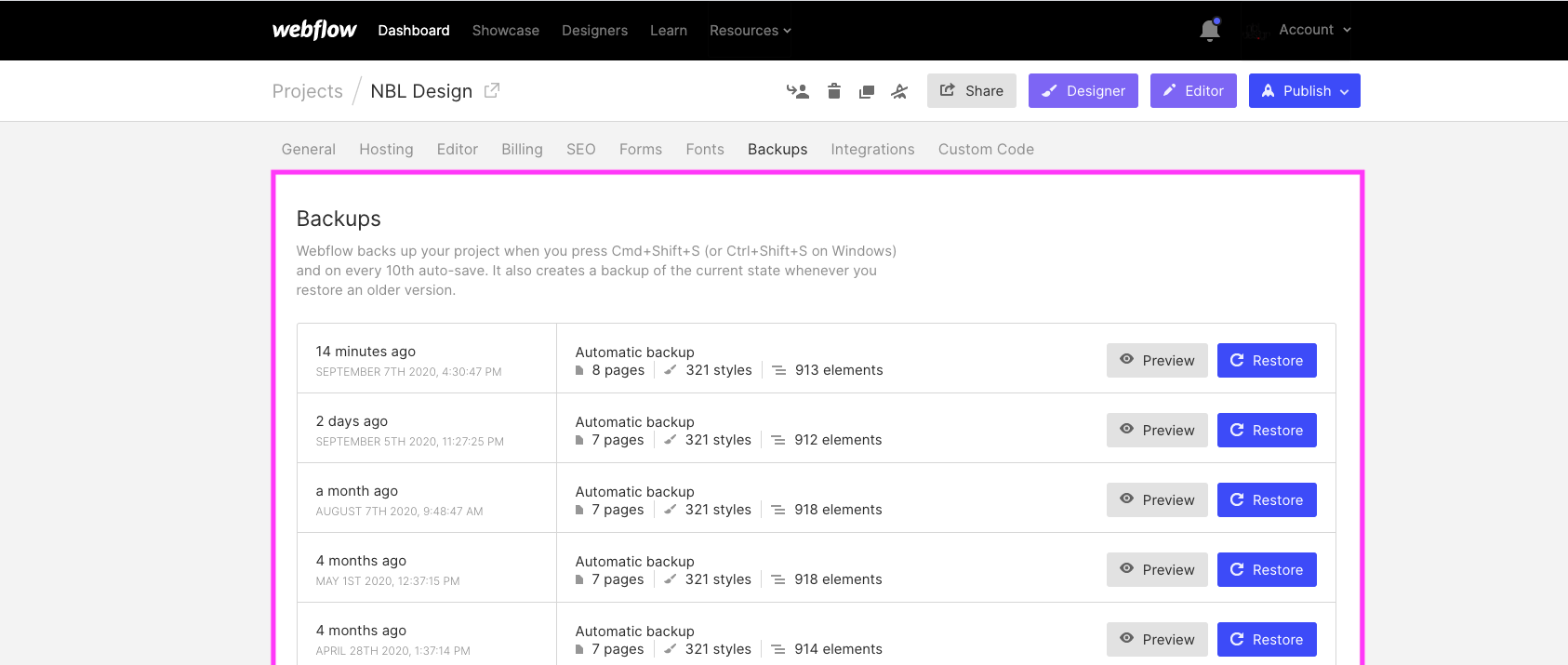The width and height of the screenshot is (1568, 665).
Task: Restore the April 28th 2020 backup
Action: [x=1267, y=640]
